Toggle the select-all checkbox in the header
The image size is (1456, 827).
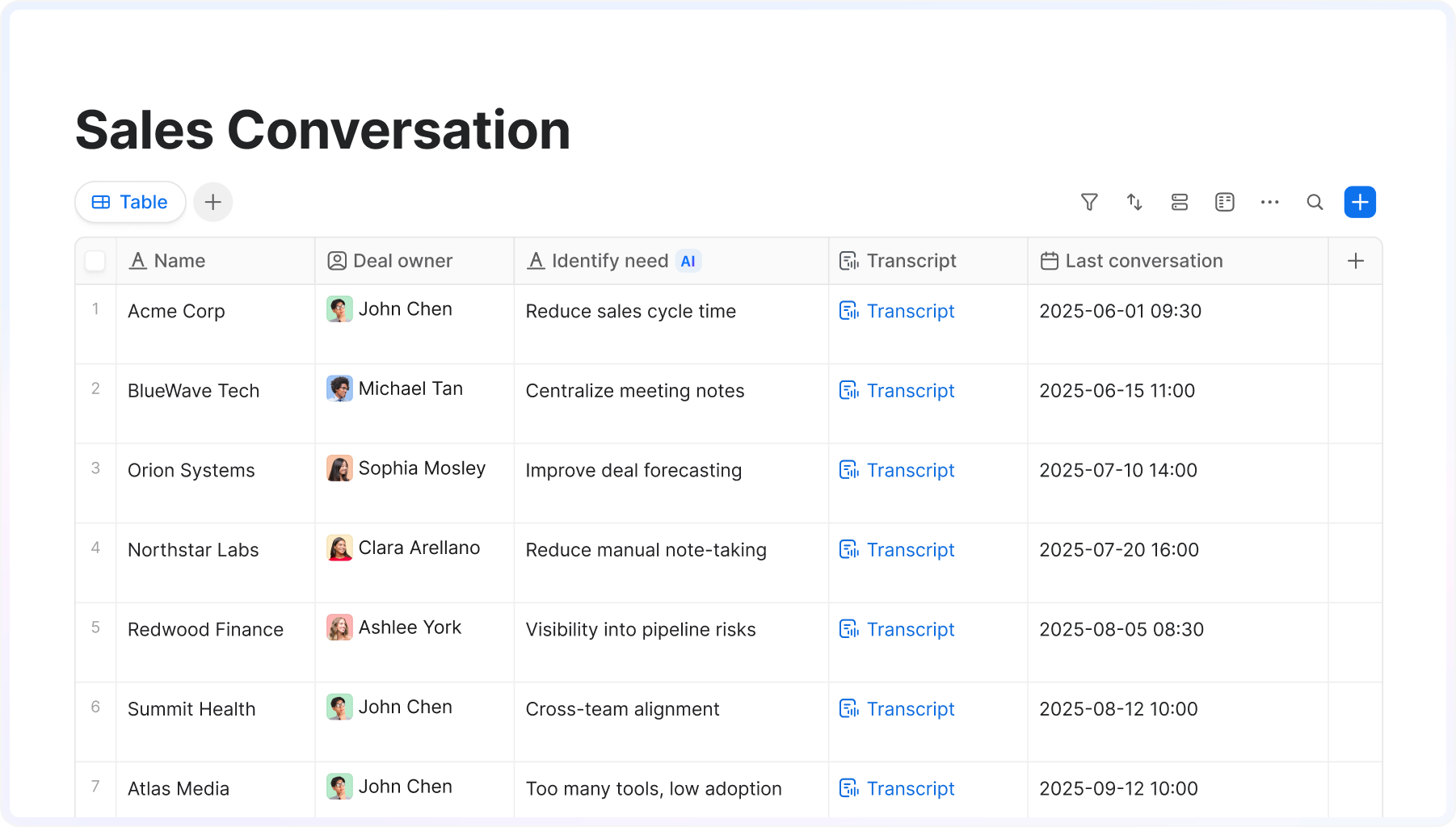coord(95,261)
